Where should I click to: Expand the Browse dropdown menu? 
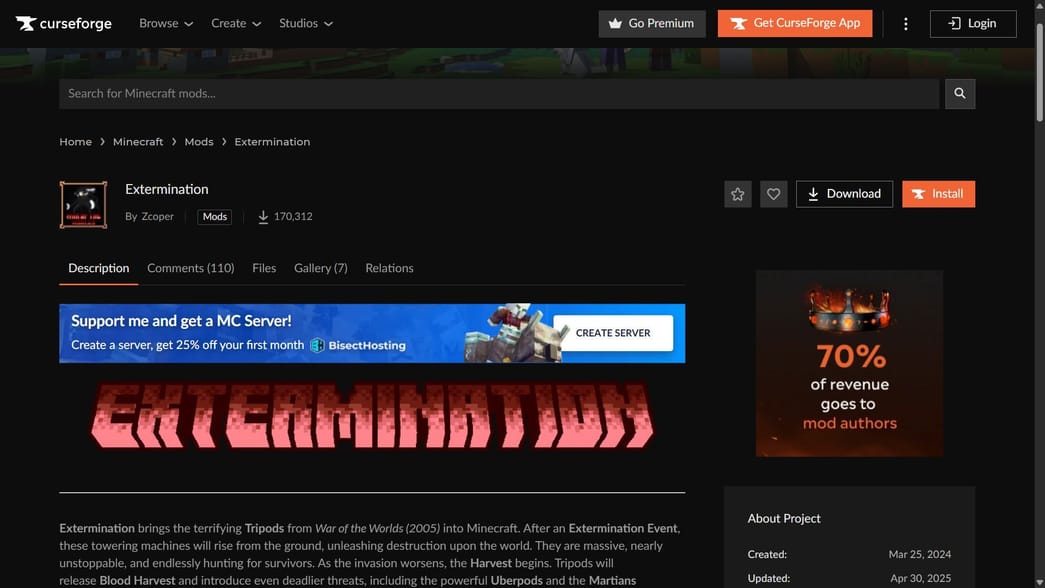coord(165,22)
